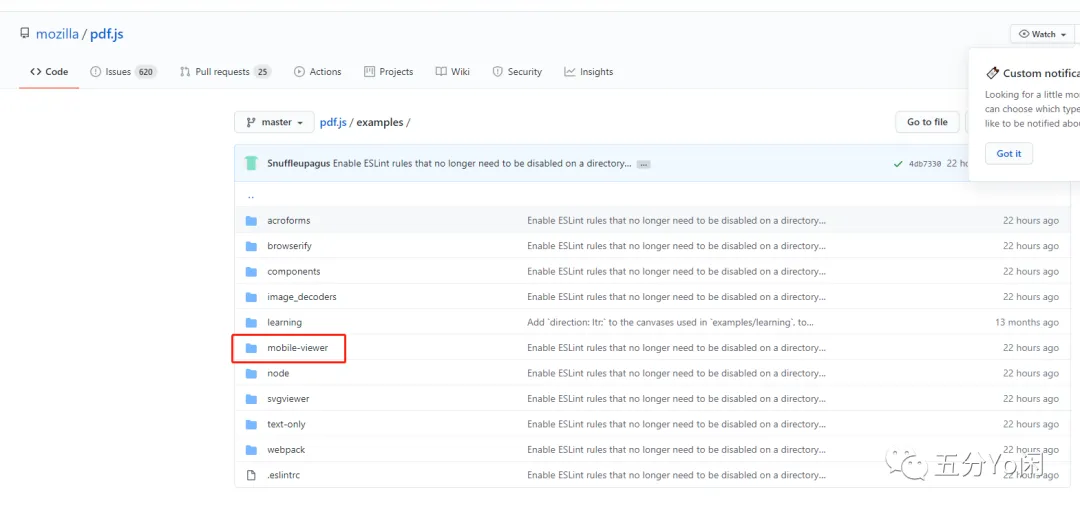Click the learning folder icon
This screenshot has width=1080, height=512.
(251, 322)
